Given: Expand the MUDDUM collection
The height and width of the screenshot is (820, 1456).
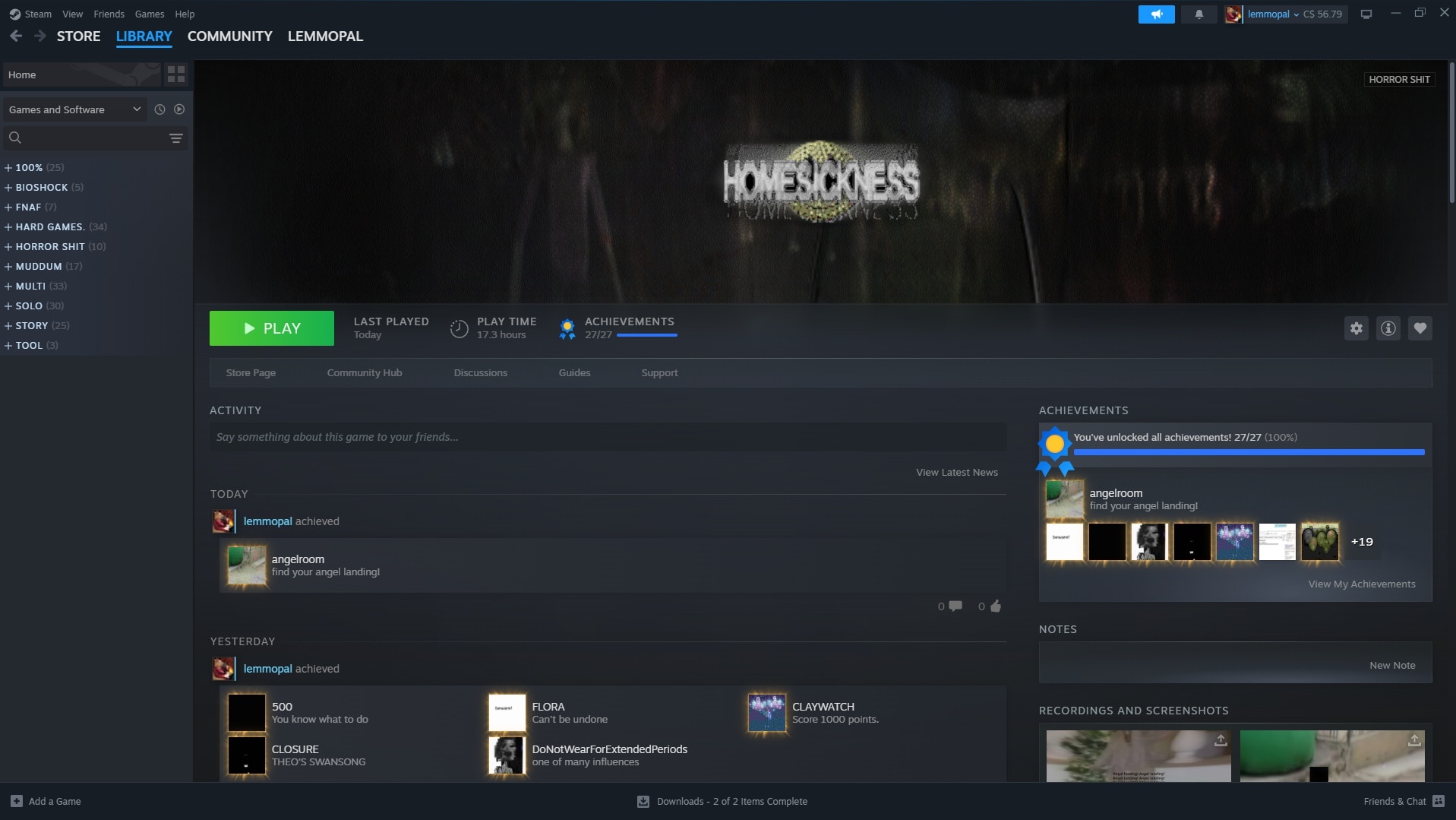Looking at the screenshot, I should 8,266.
